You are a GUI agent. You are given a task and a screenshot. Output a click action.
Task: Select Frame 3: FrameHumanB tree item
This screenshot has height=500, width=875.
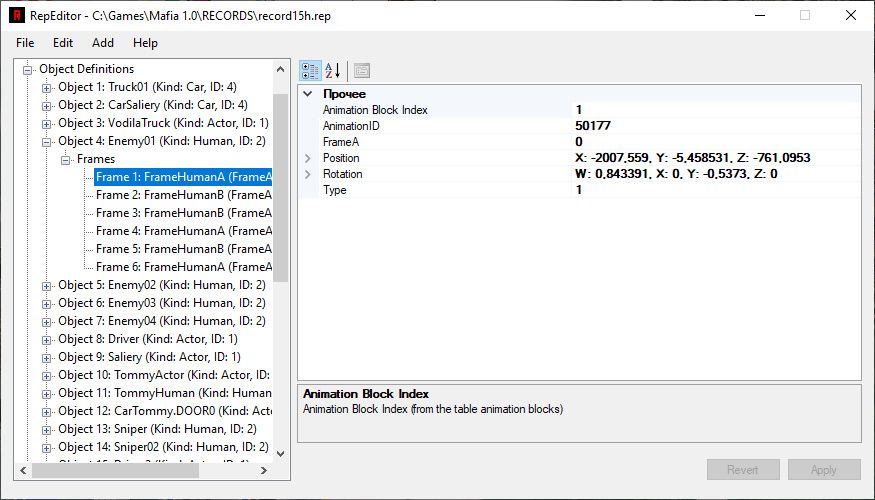tap(183, 213)
